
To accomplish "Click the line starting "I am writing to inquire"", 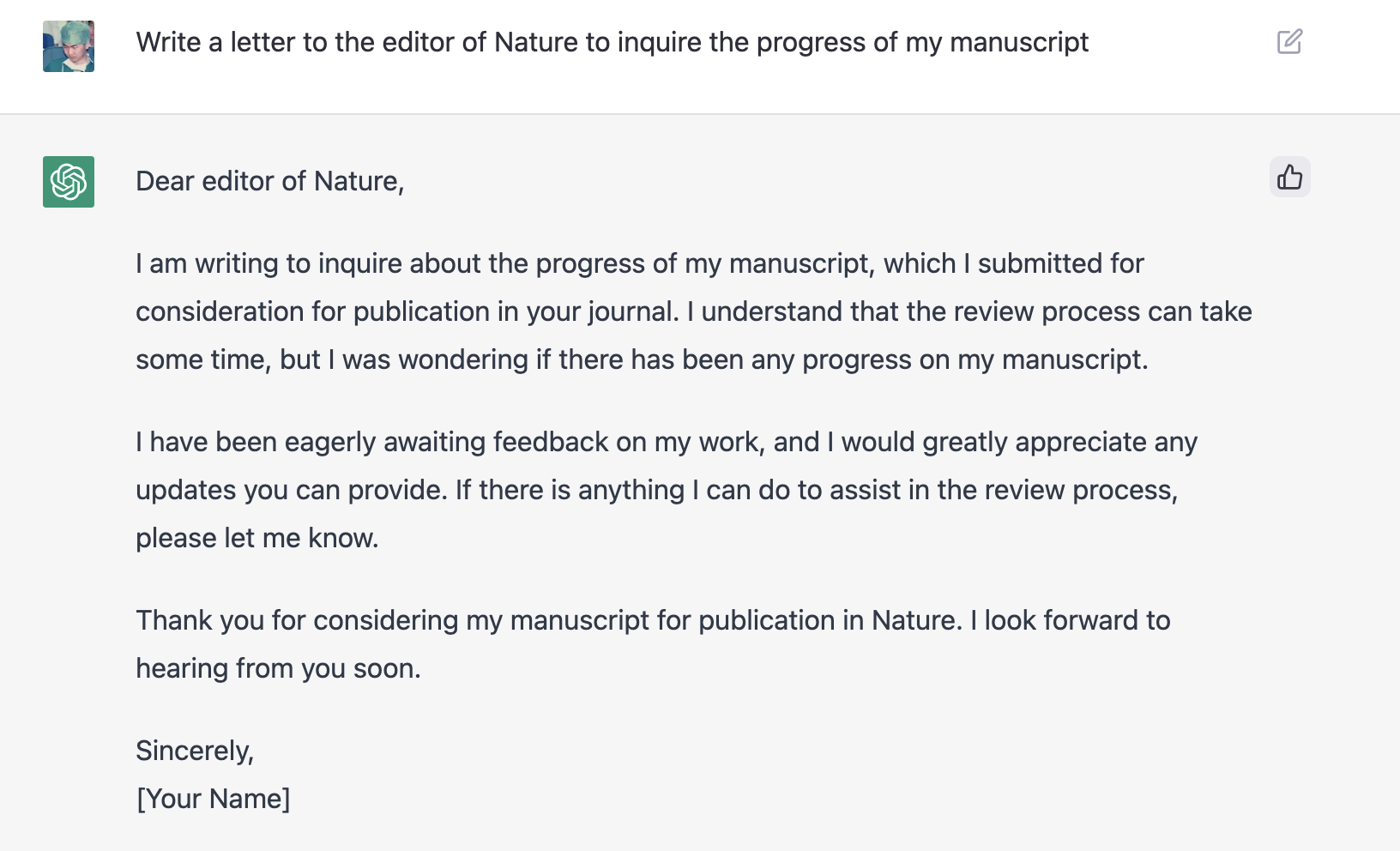I will pyautogui.click(x=639, y=263).
